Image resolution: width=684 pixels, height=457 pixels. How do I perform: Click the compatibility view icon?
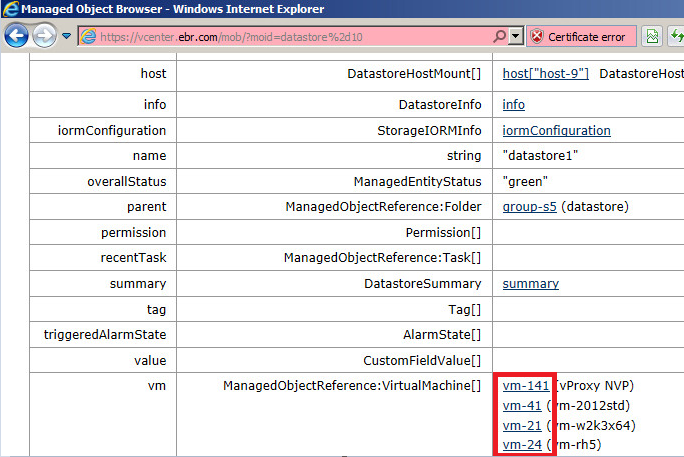coord(652,36)
